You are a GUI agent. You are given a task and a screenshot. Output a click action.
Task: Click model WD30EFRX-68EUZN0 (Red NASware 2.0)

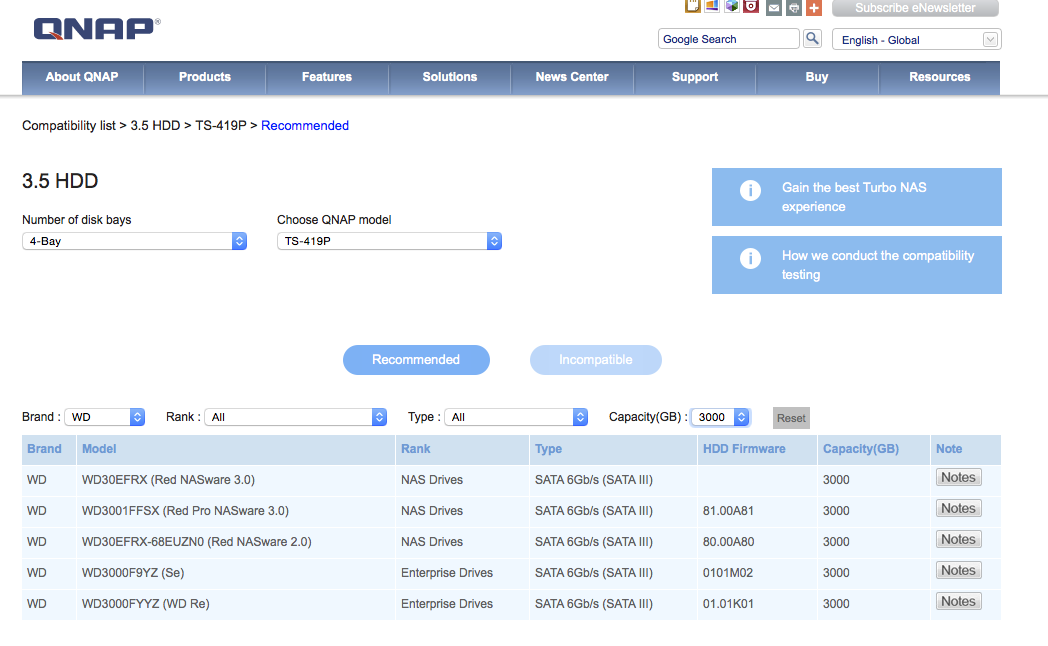(196, 542)
